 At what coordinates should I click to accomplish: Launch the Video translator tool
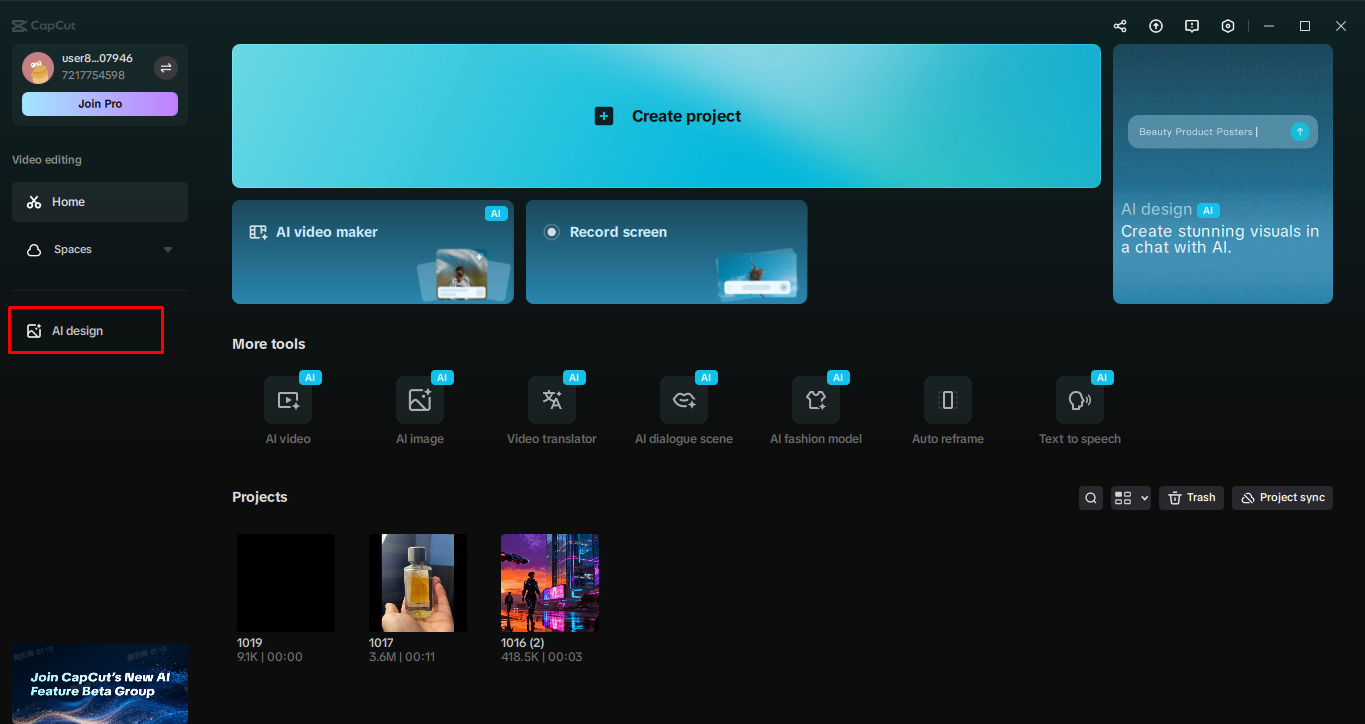[552, 400]
